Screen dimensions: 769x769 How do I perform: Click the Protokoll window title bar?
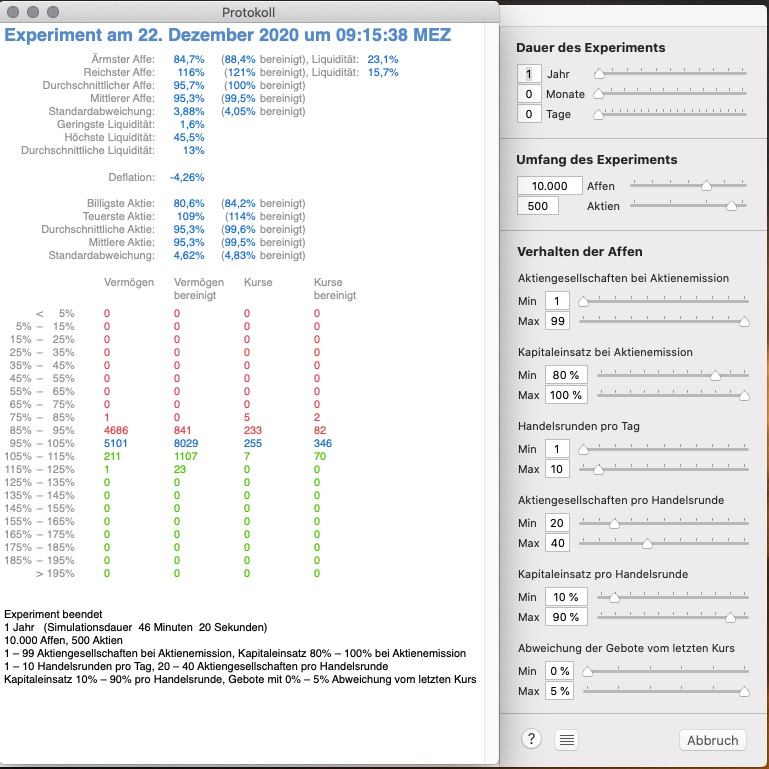[x=249, y=12]
